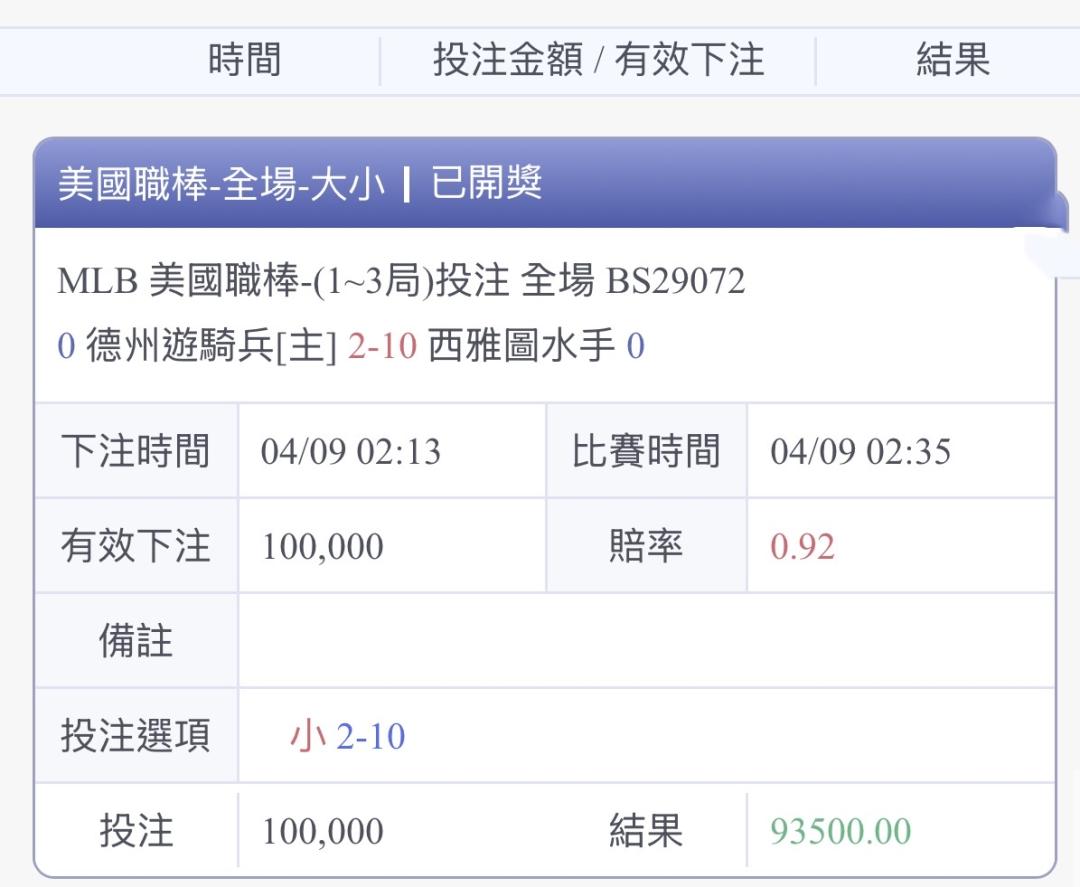Click the 比賽時間 value 04/09 02:35
Screen dimensions: 1080x887
(x=860, y=452)
